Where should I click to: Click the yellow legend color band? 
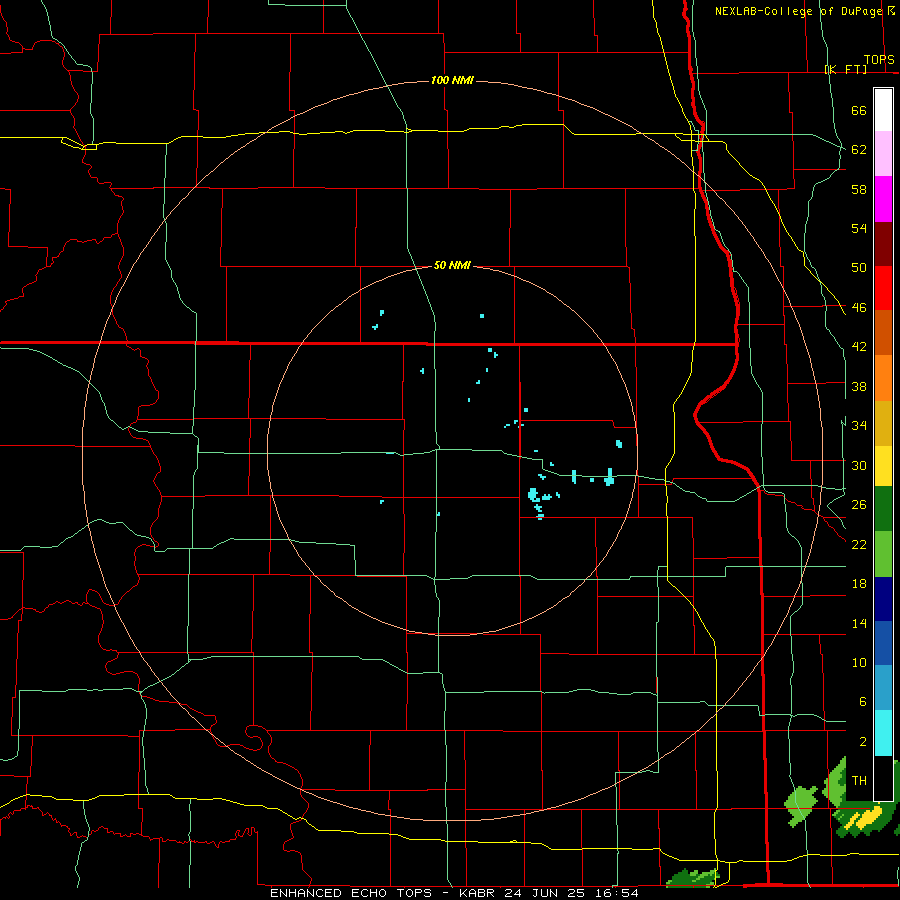click(x=883, y=466)
